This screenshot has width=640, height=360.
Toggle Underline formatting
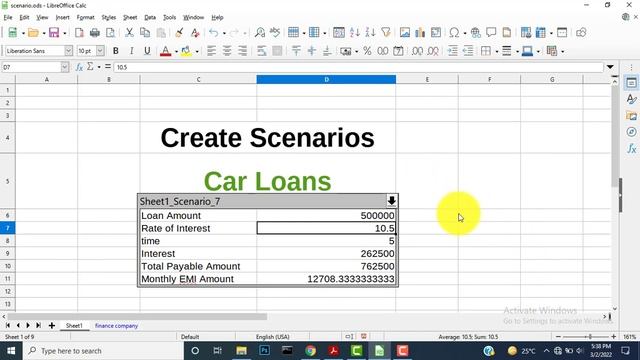(147, 51)
